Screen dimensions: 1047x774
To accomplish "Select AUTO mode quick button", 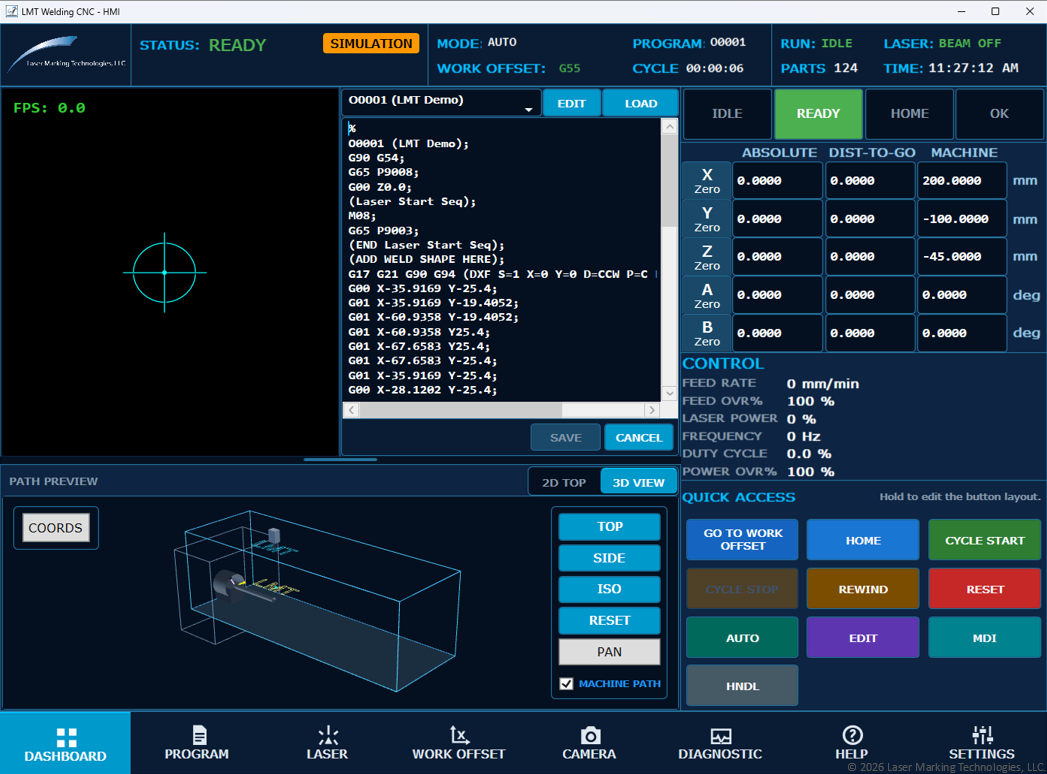I will pos(743,637).
